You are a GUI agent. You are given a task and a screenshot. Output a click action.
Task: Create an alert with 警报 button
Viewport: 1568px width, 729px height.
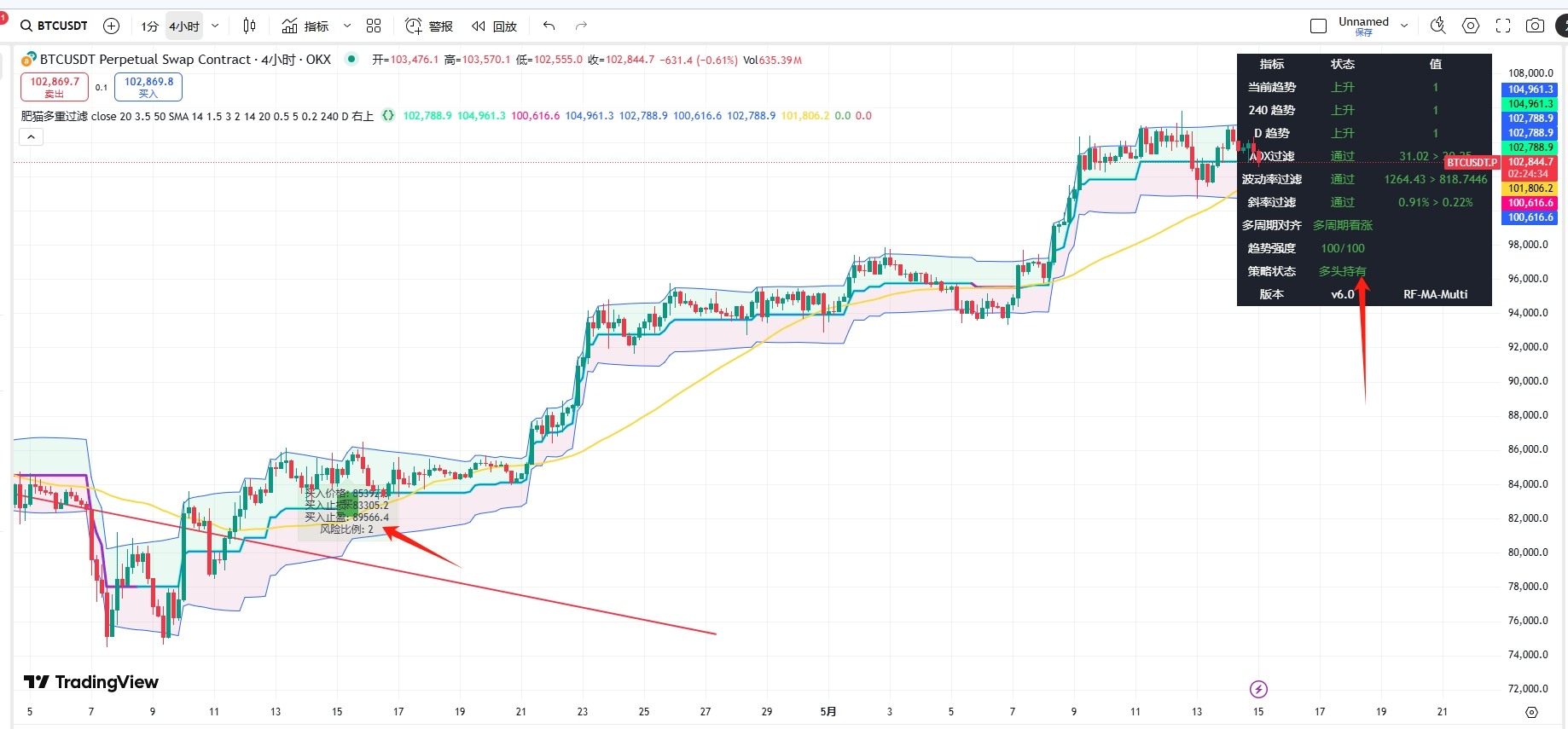(429, 26)
